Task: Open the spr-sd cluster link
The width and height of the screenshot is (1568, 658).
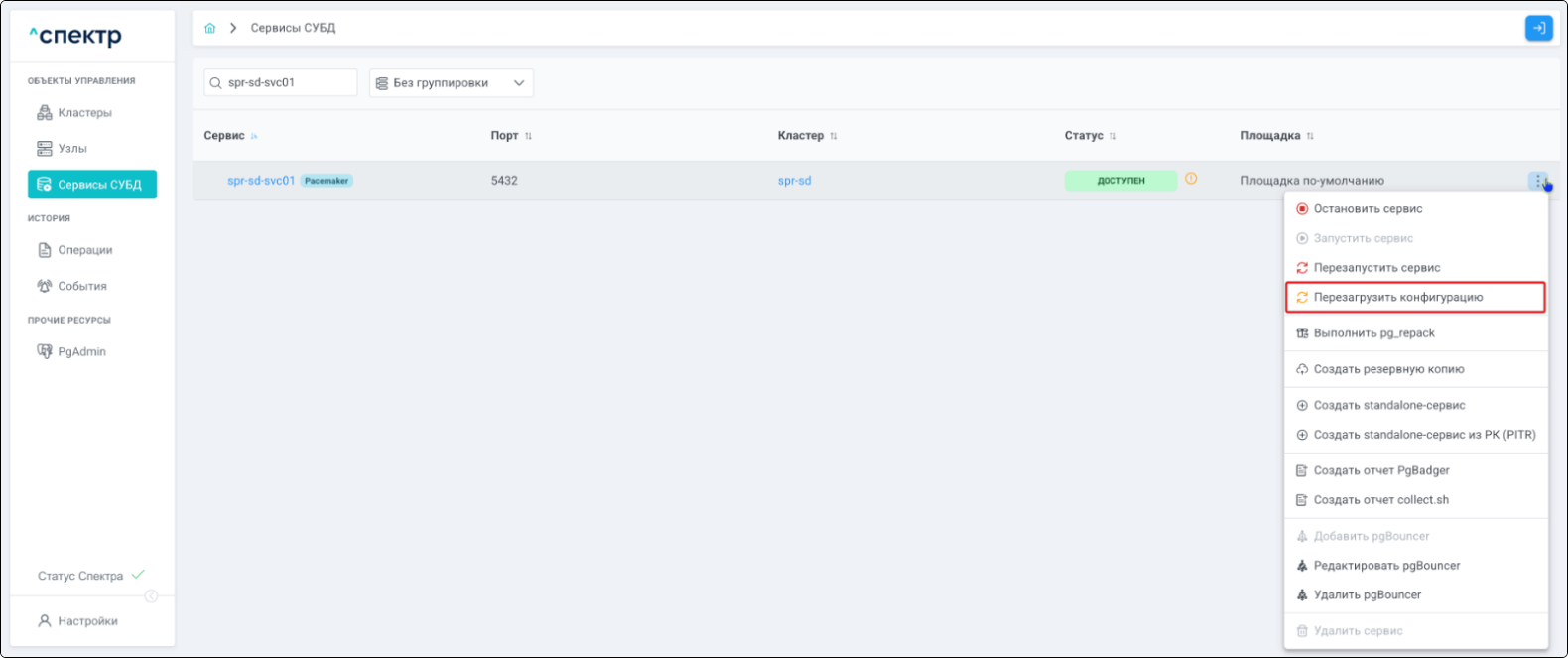Action: 794,181
